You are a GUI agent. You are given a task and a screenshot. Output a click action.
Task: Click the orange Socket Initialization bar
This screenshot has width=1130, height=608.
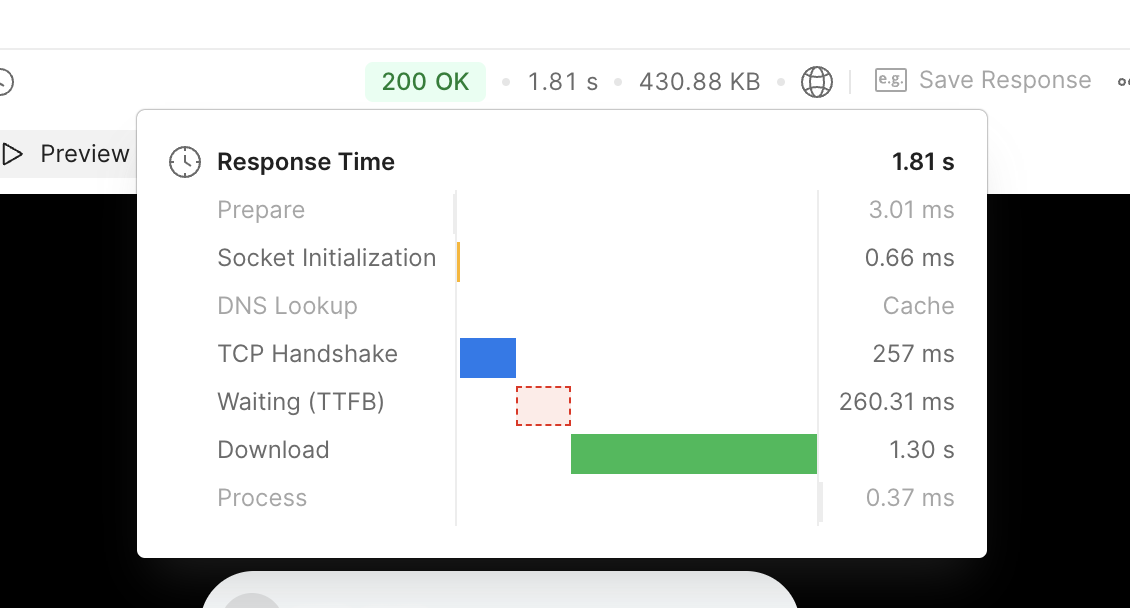[458, 261]
